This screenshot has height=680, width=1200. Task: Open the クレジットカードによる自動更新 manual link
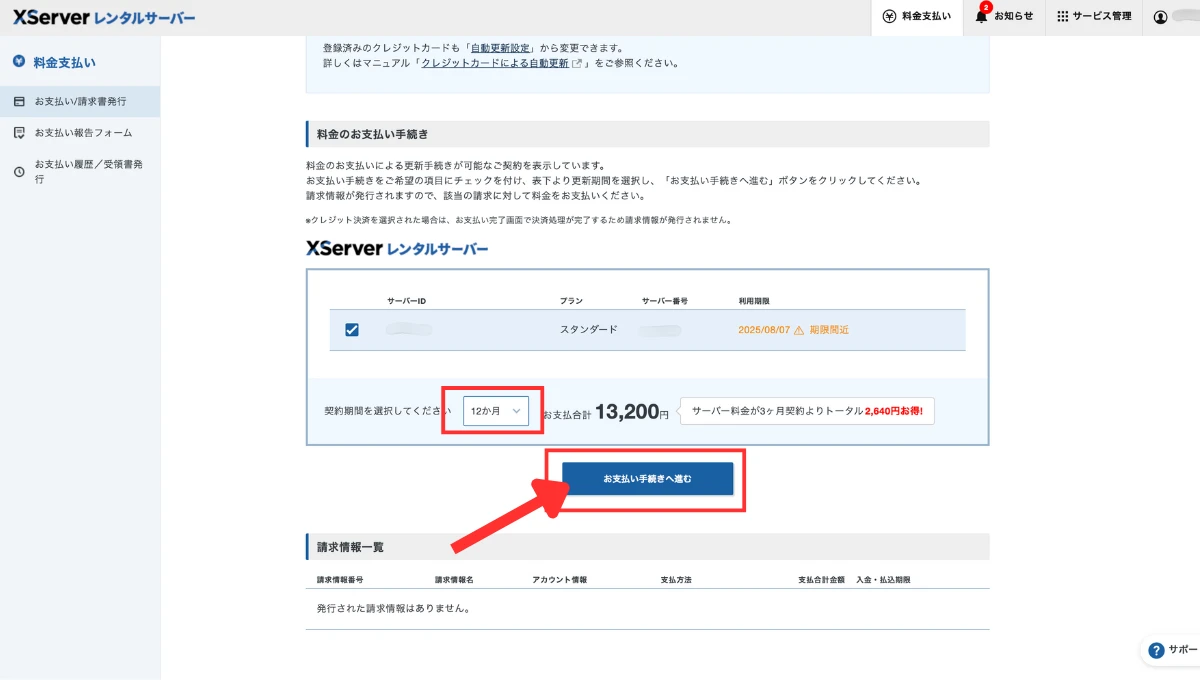[x=495, y=63]
